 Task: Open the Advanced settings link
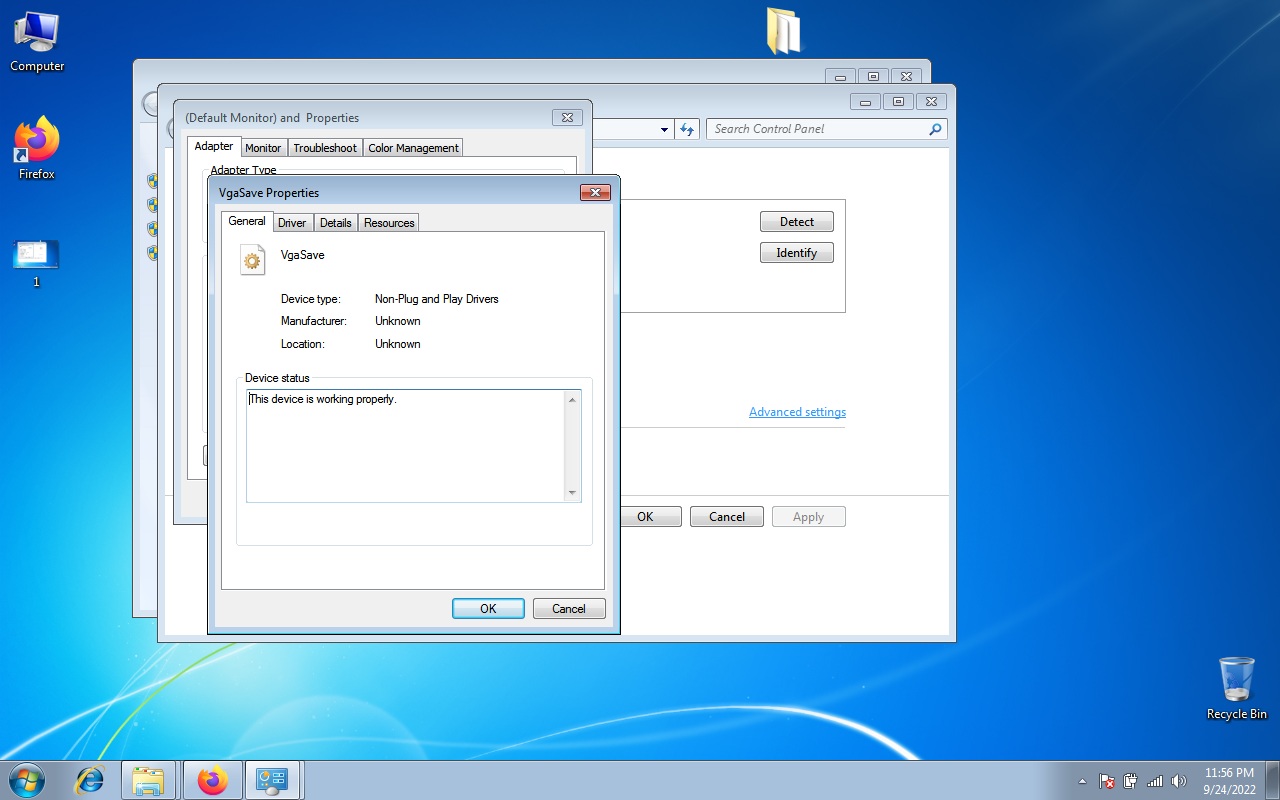point(797,412)
